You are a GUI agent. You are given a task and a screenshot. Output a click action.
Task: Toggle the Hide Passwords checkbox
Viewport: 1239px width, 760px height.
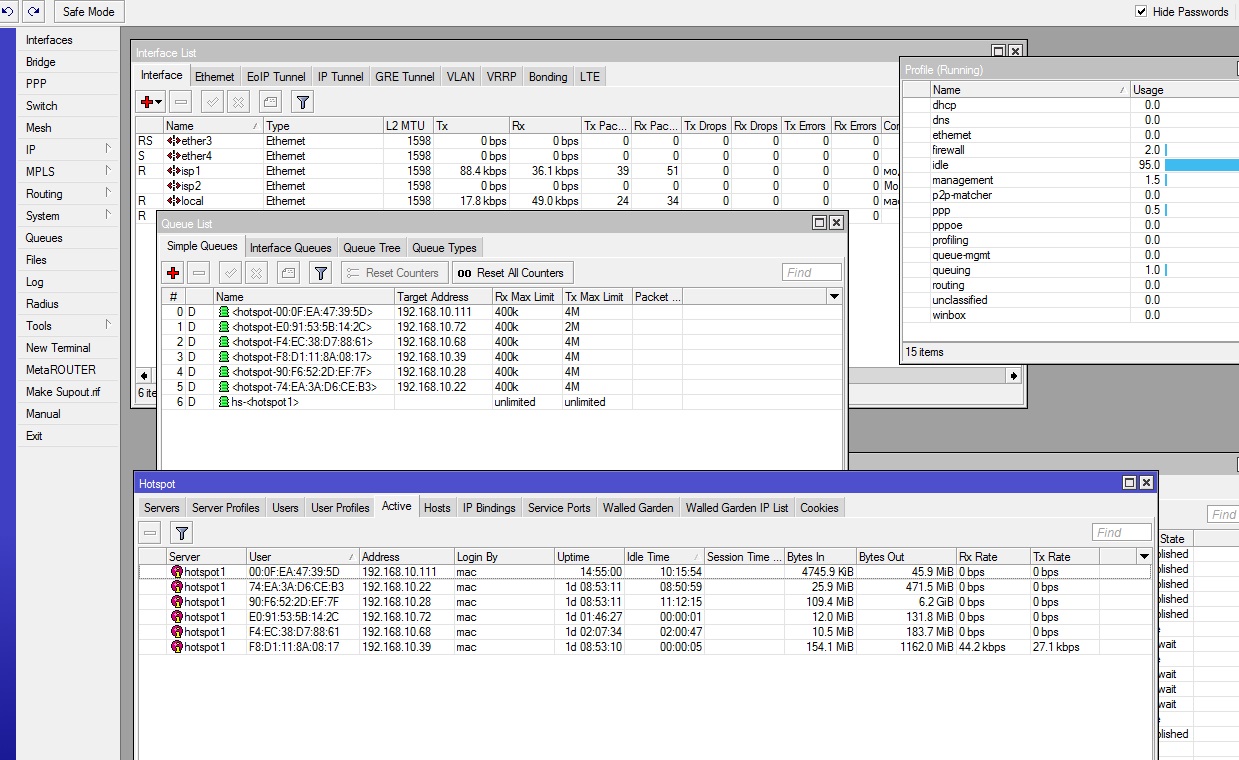(1141, 12)
